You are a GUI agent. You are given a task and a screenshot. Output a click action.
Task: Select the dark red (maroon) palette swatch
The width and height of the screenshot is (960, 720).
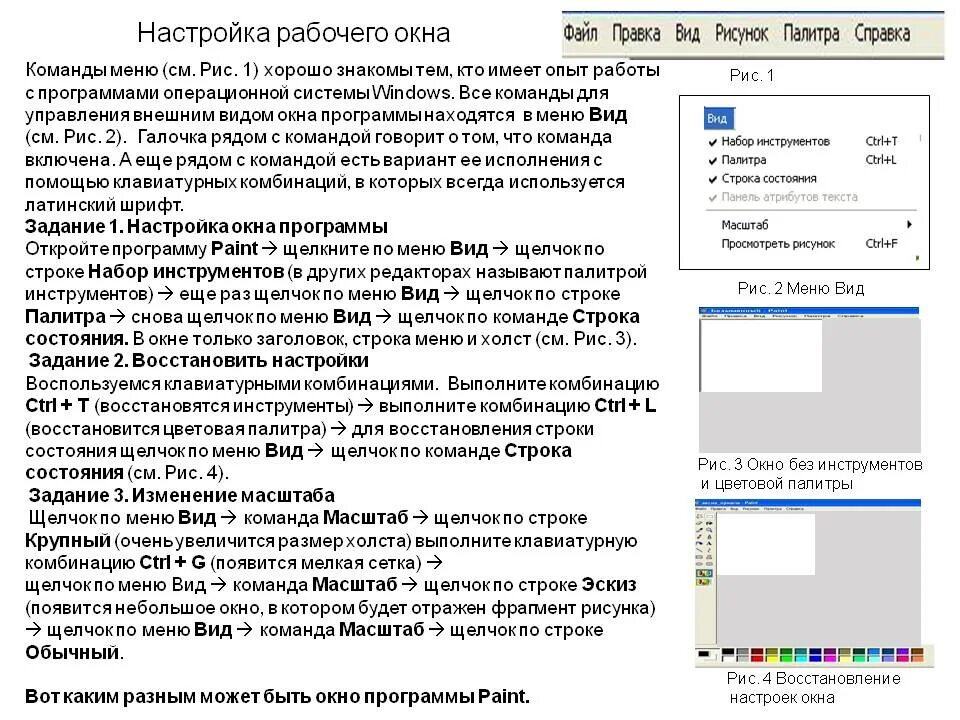[757, 651]
